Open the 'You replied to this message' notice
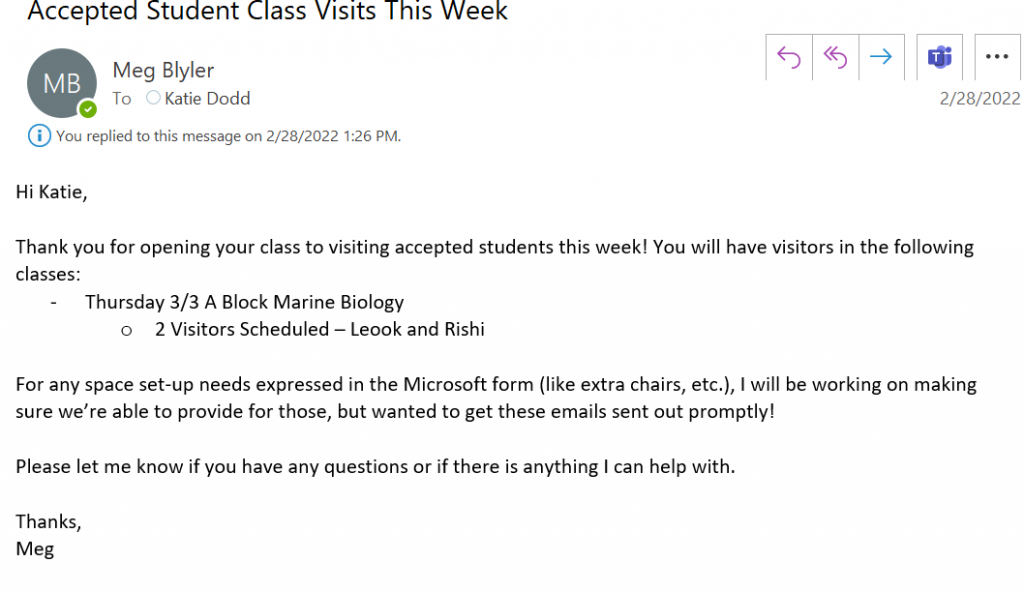The width and height of the screenshot is (1024, 592). pyautogui.click(x=229, y=136)
